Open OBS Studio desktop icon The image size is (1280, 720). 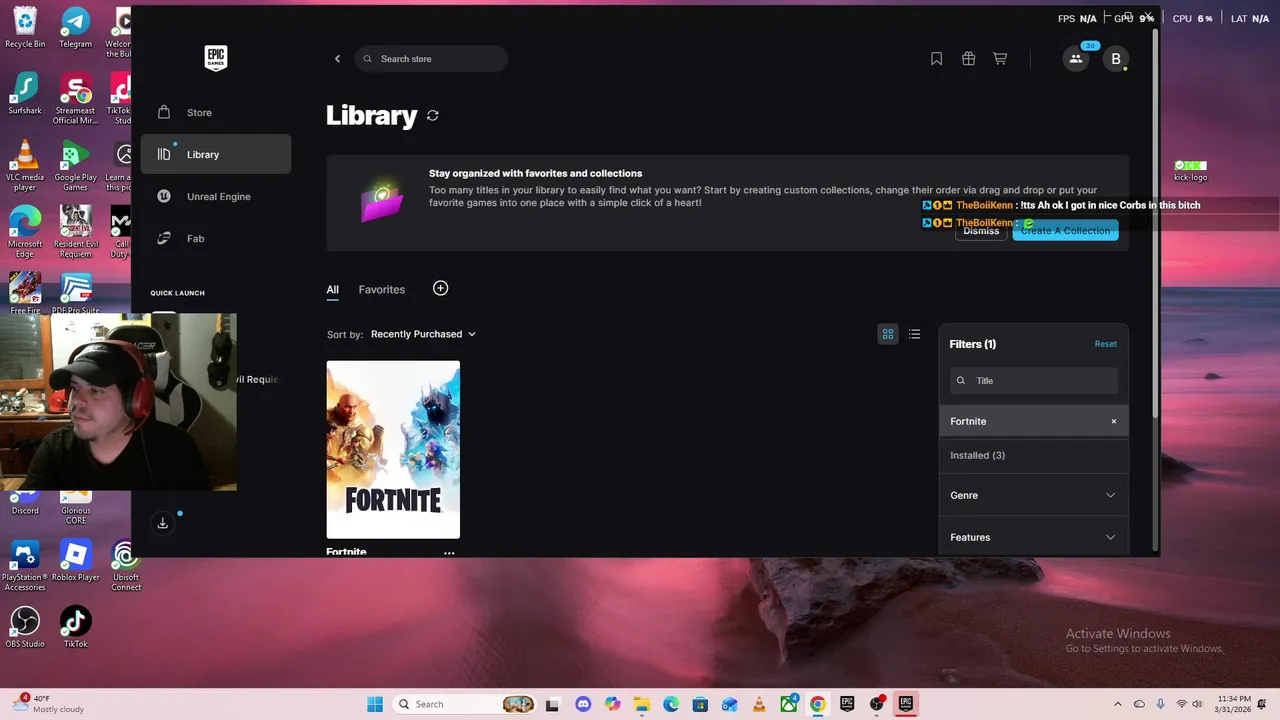coord(25,627)
